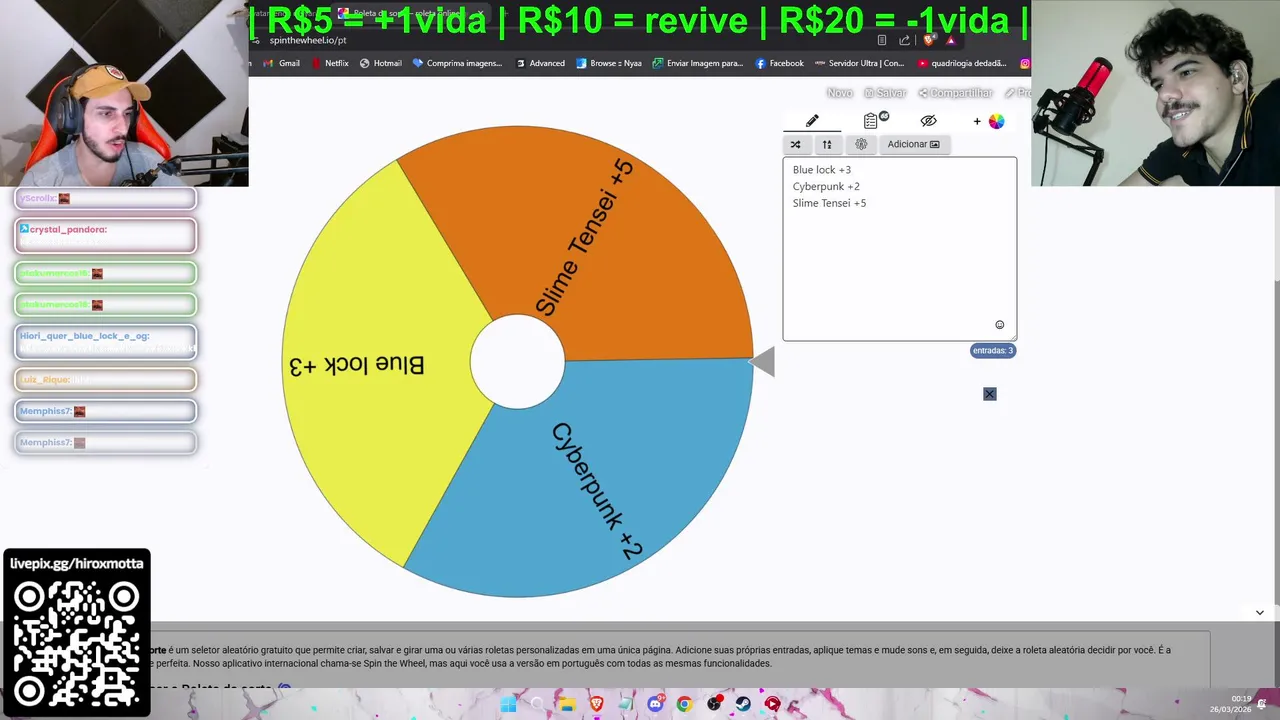
Task: Open quadrilogia dedadã YouTube bookmark
Action: tap(962, 63)
